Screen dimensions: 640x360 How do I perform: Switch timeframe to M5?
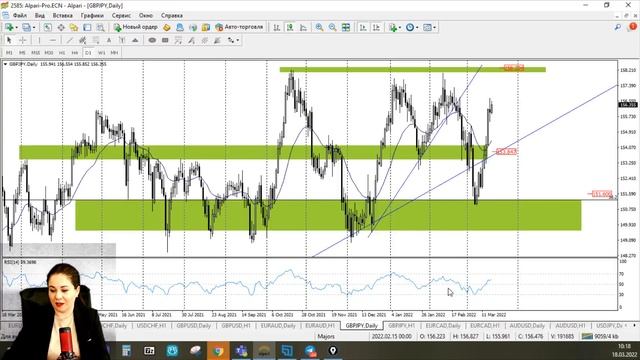(22, 53)
